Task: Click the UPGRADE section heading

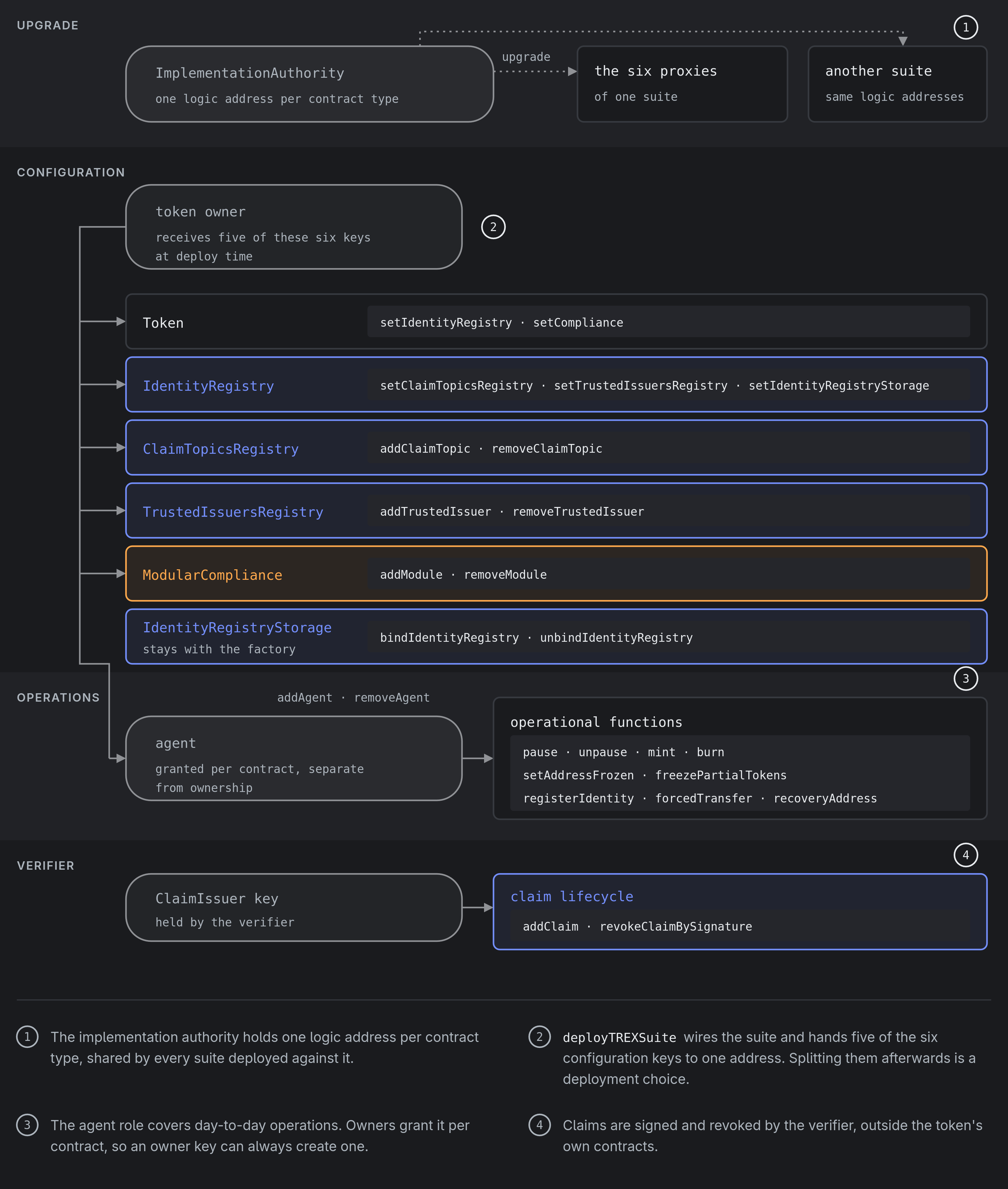Action: pos(48,25)
